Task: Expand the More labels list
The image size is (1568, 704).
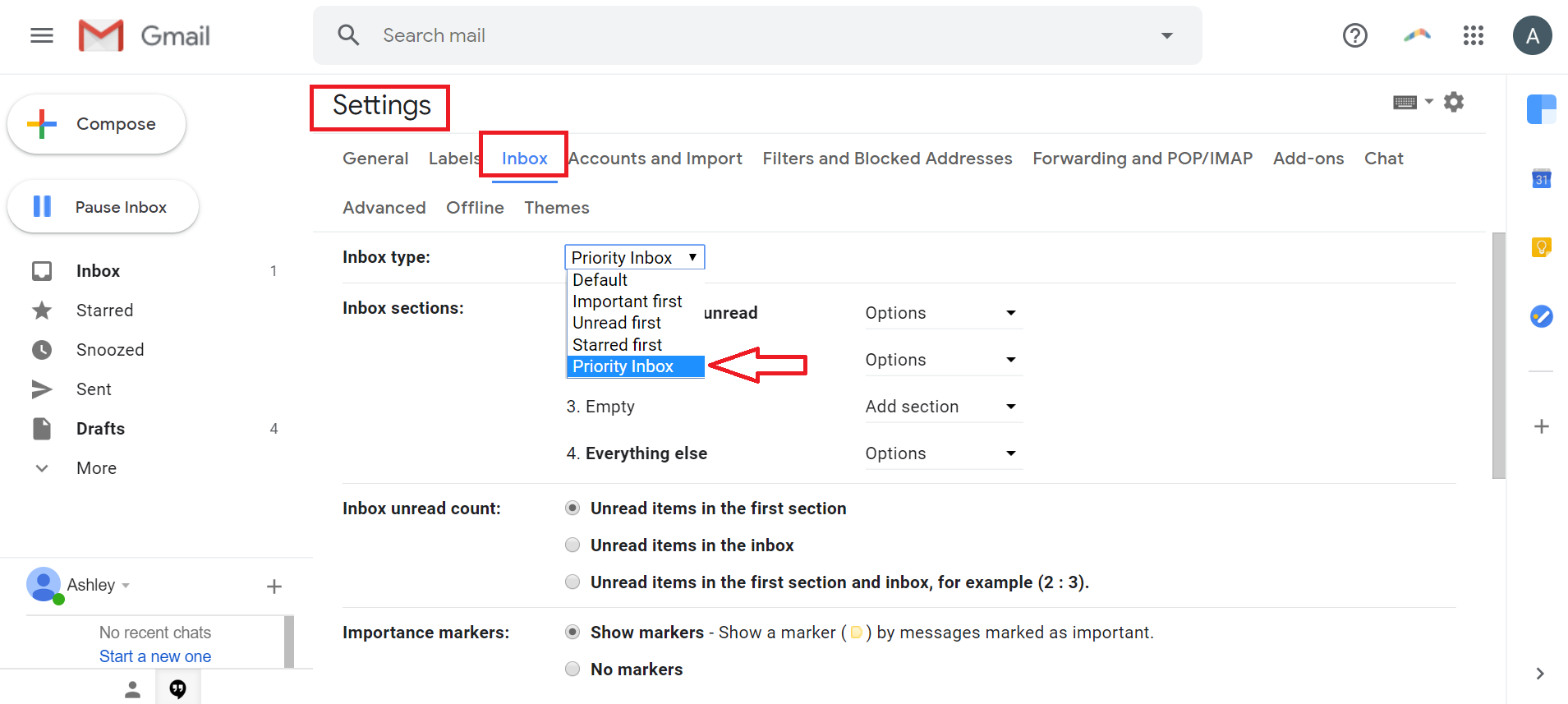Action: click(96, 468)
